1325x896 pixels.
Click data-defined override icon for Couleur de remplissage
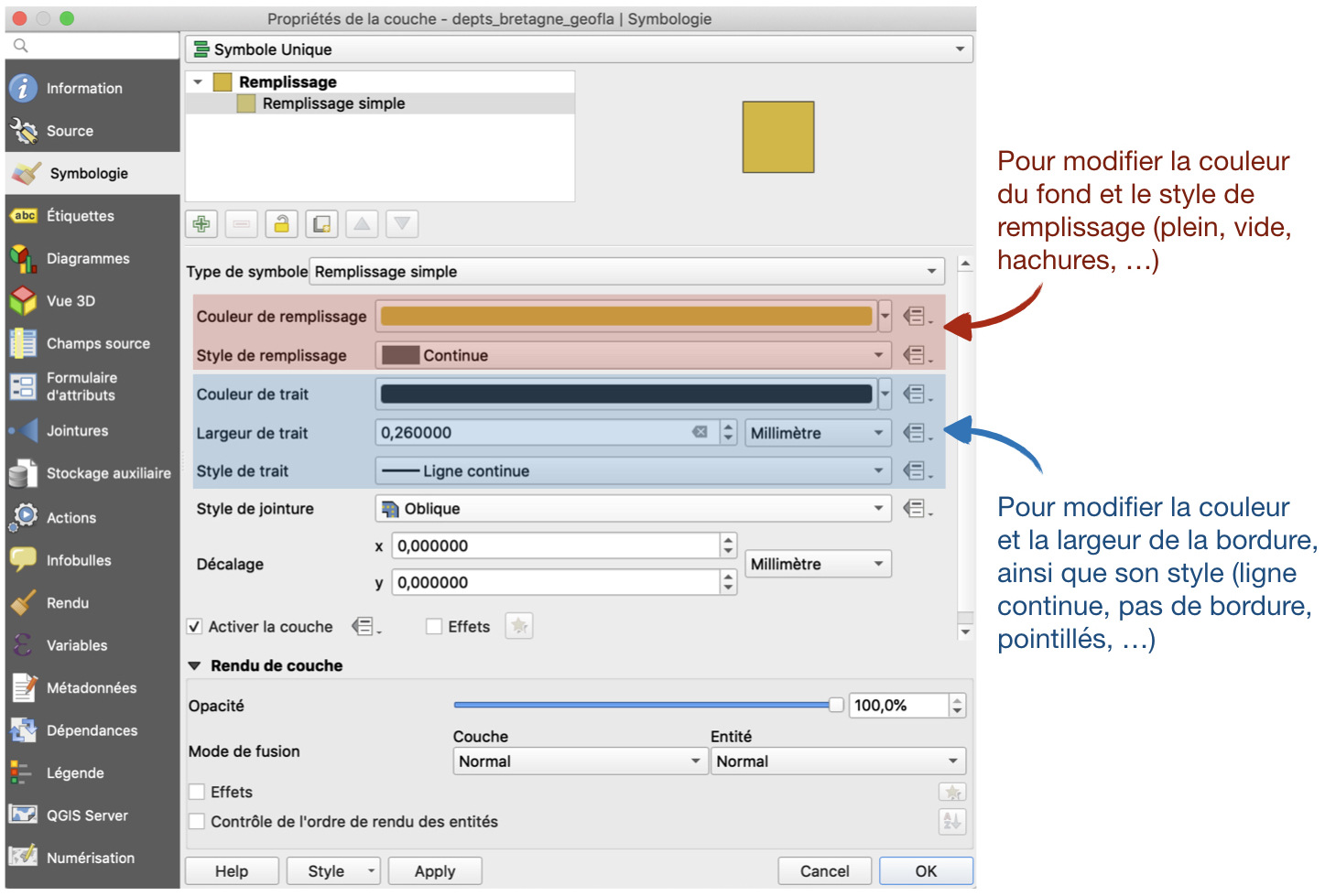point(916,317)
